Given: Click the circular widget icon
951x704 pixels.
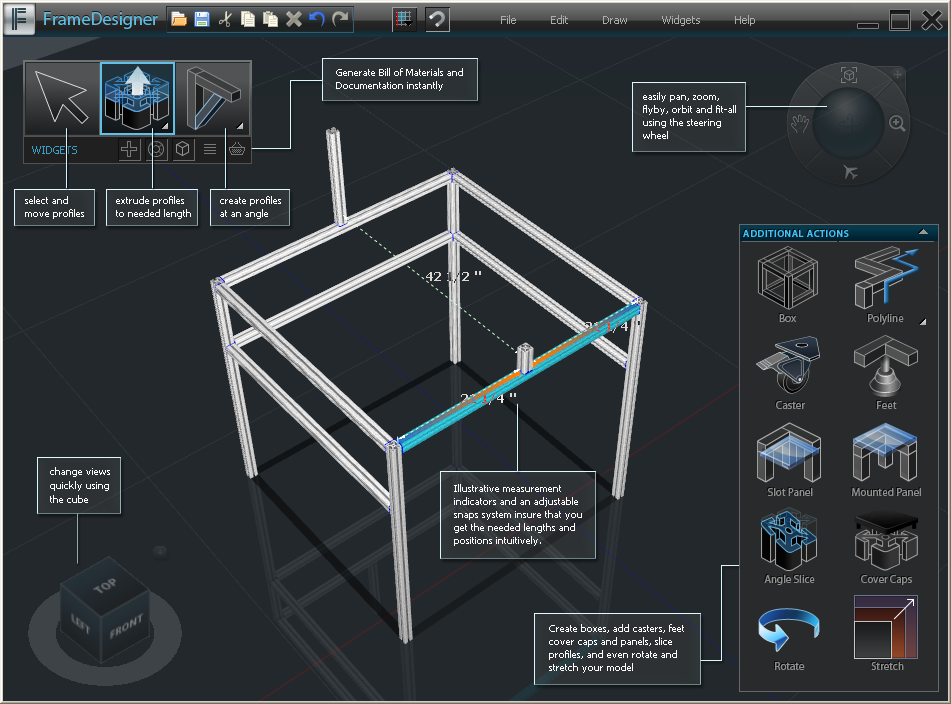Looking at the screenshot, I should (156, 149).
